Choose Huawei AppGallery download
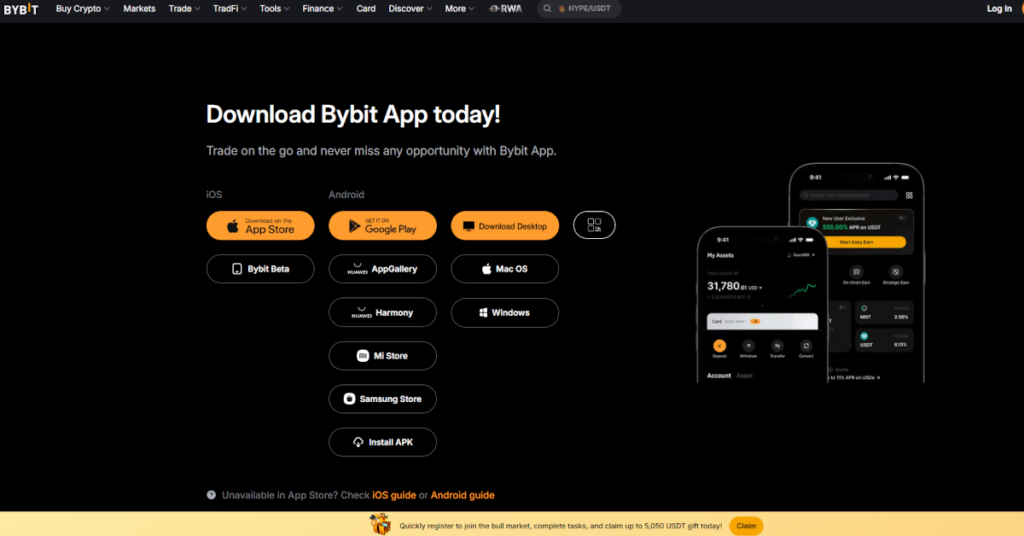This screenshot has height=536, width=1024. pyautogui.click(x=382, y=269)
